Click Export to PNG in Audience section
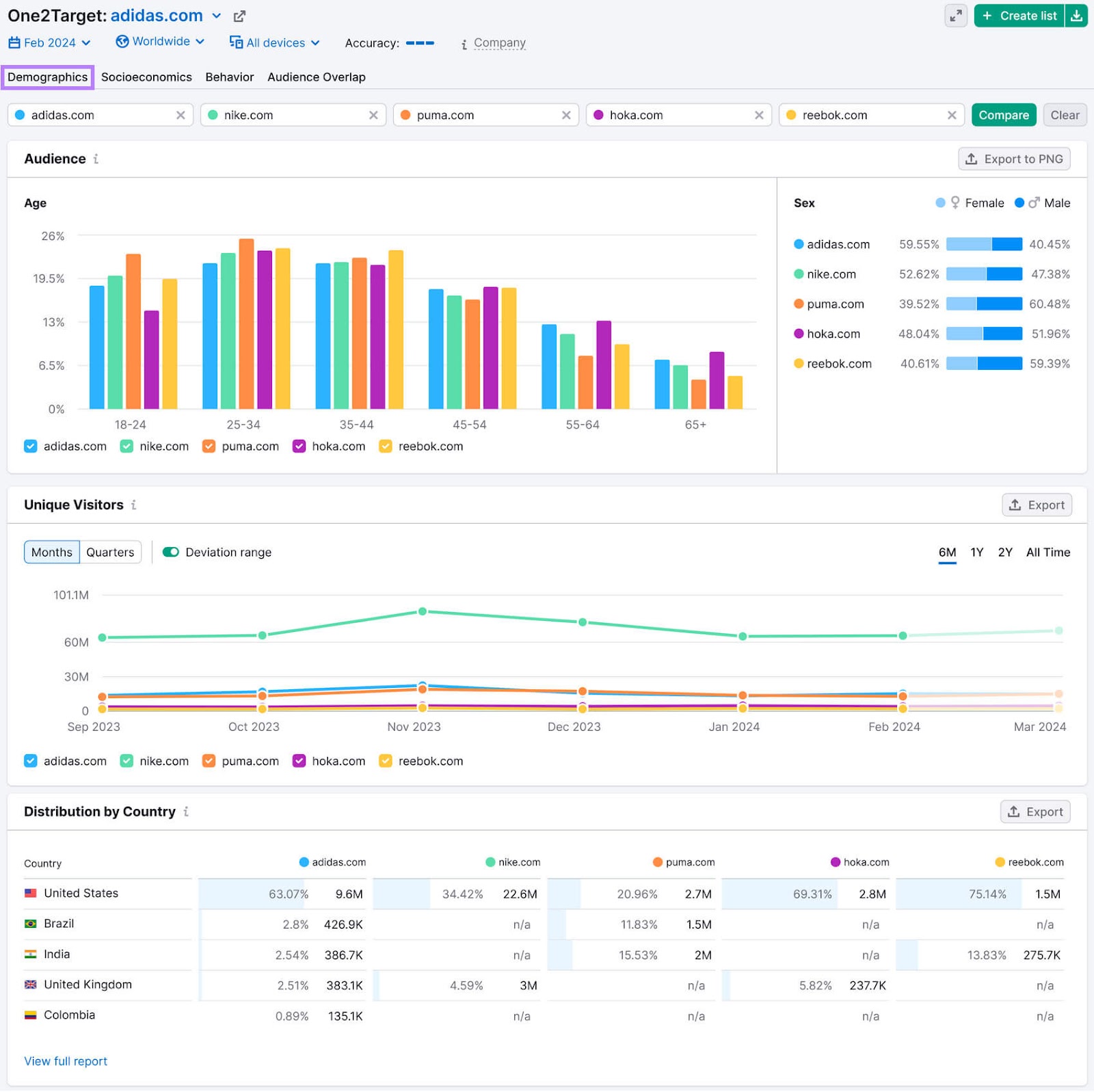The height and width of the screenshot is (1092, 1094). tap(1014, 159)
